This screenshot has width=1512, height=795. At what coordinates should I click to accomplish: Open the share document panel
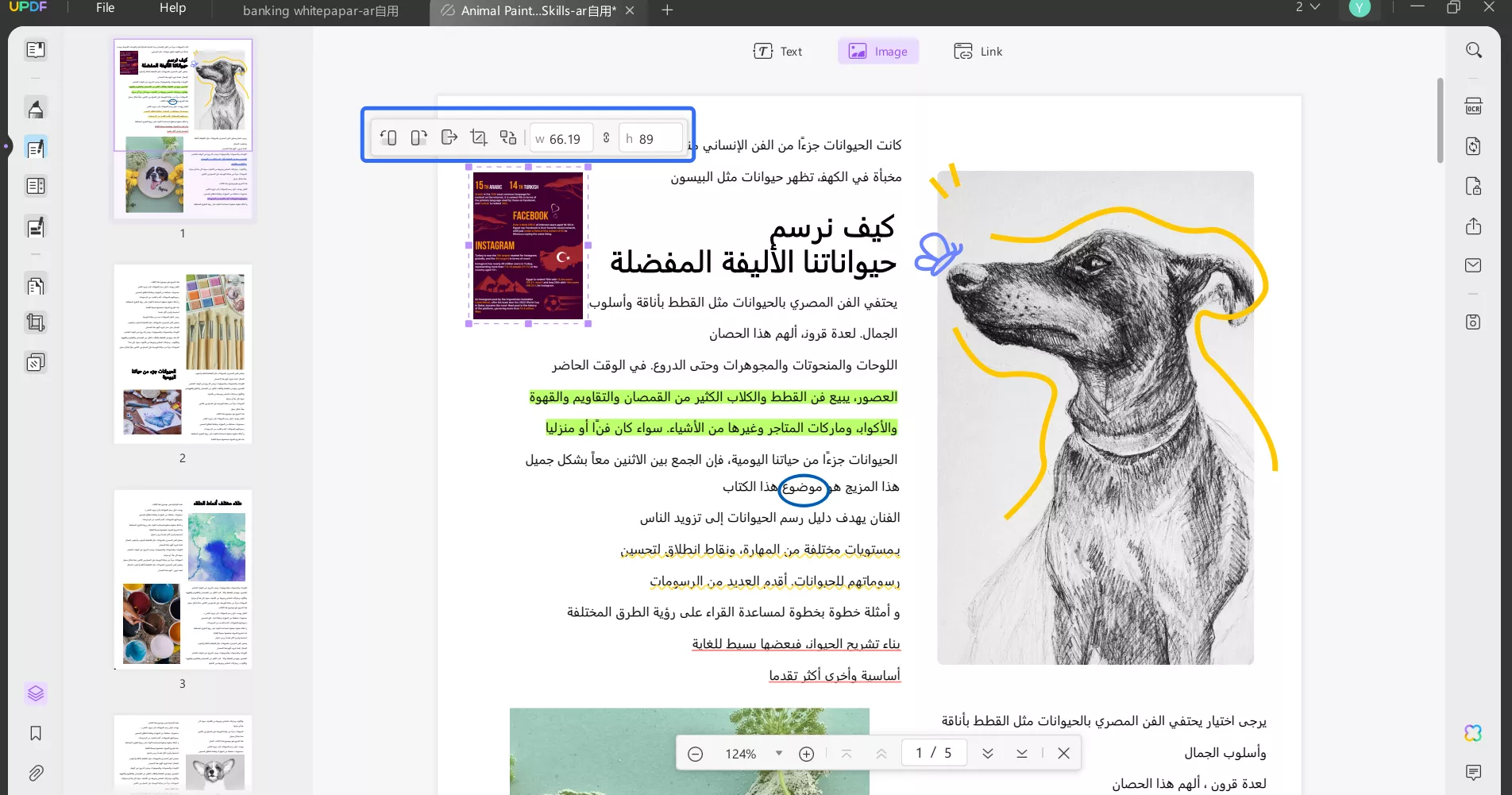[x=1474, y=226]
